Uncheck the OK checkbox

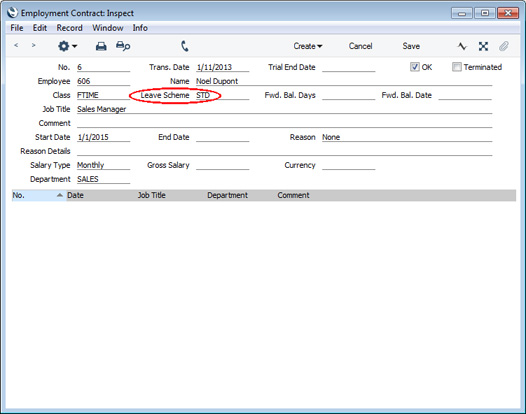click(415, 67)
